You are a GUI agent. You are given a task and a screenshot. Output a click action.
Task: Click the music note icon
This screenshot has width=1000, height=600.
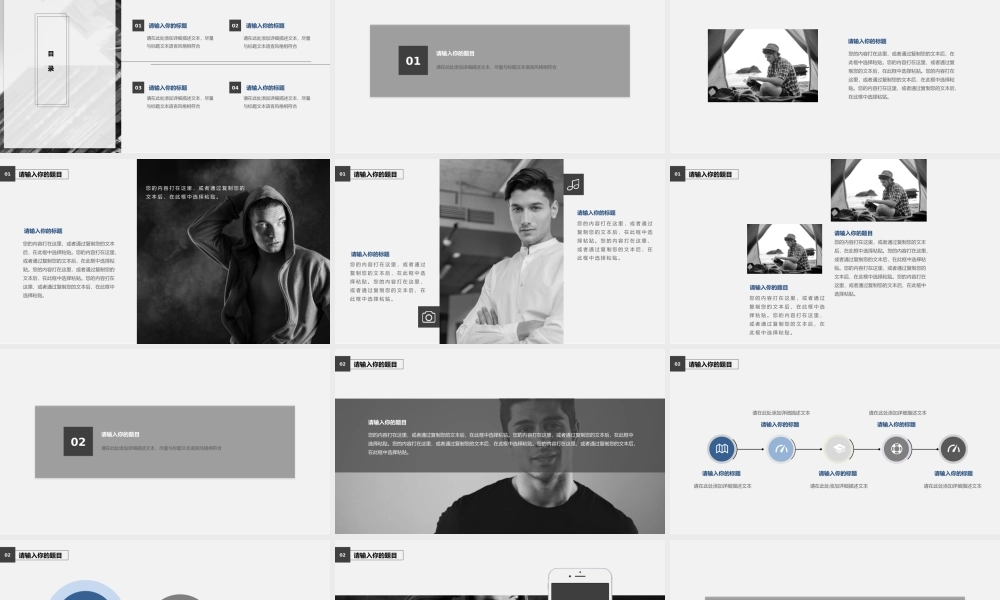click(x=573, y=184)
